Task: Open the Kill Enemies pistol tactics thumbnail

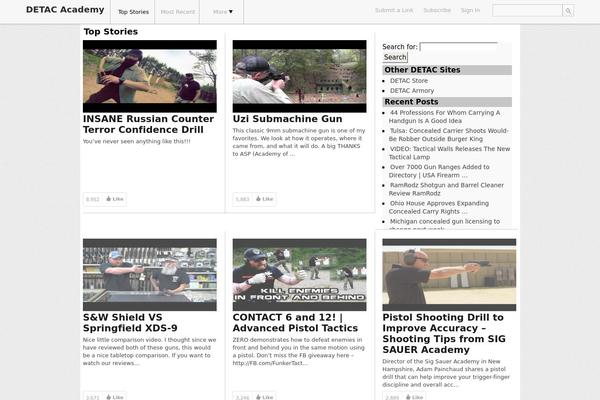Action: 299,275
